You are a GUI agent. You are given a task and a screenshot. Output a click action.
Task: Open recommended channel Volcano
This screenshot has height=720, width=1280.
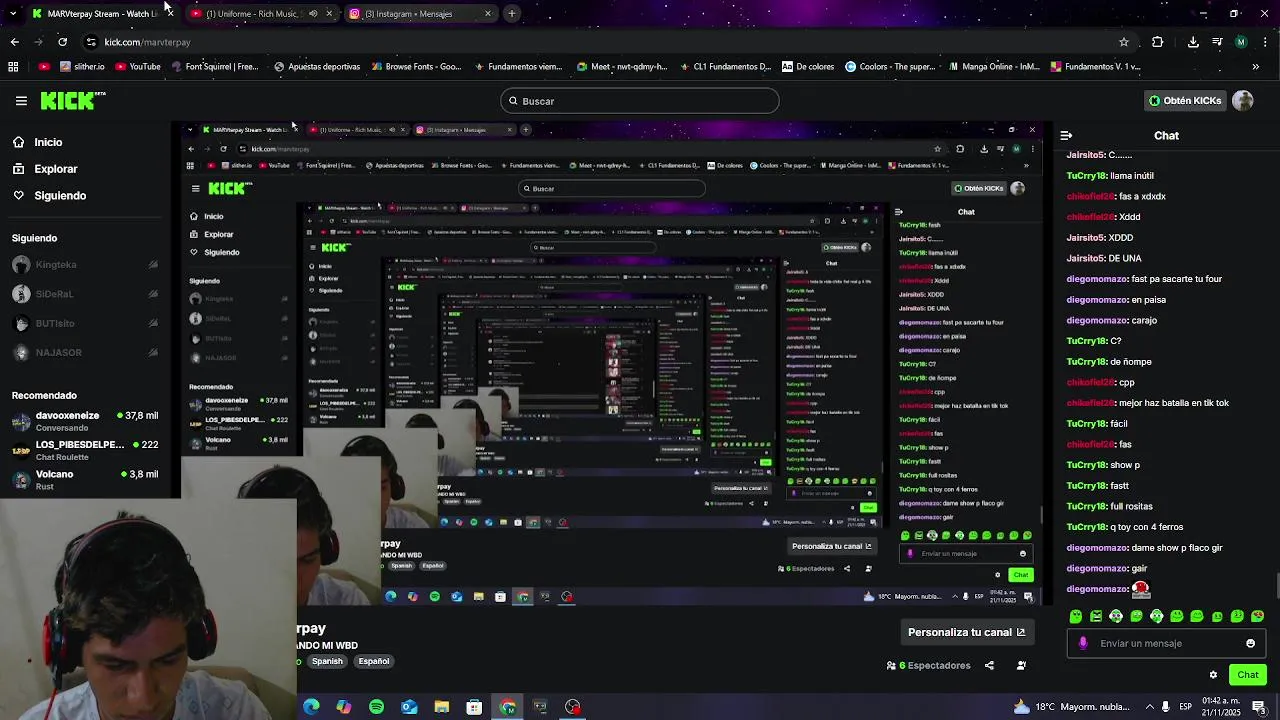tap(85, 480)
